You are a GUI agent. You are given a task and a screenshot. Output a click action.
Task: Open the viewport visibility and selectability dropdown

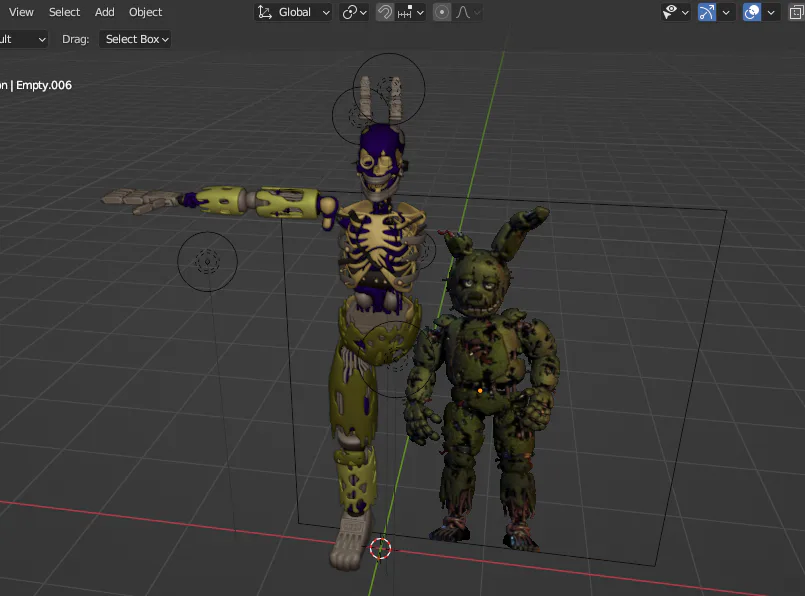click(x=675, y=12)
